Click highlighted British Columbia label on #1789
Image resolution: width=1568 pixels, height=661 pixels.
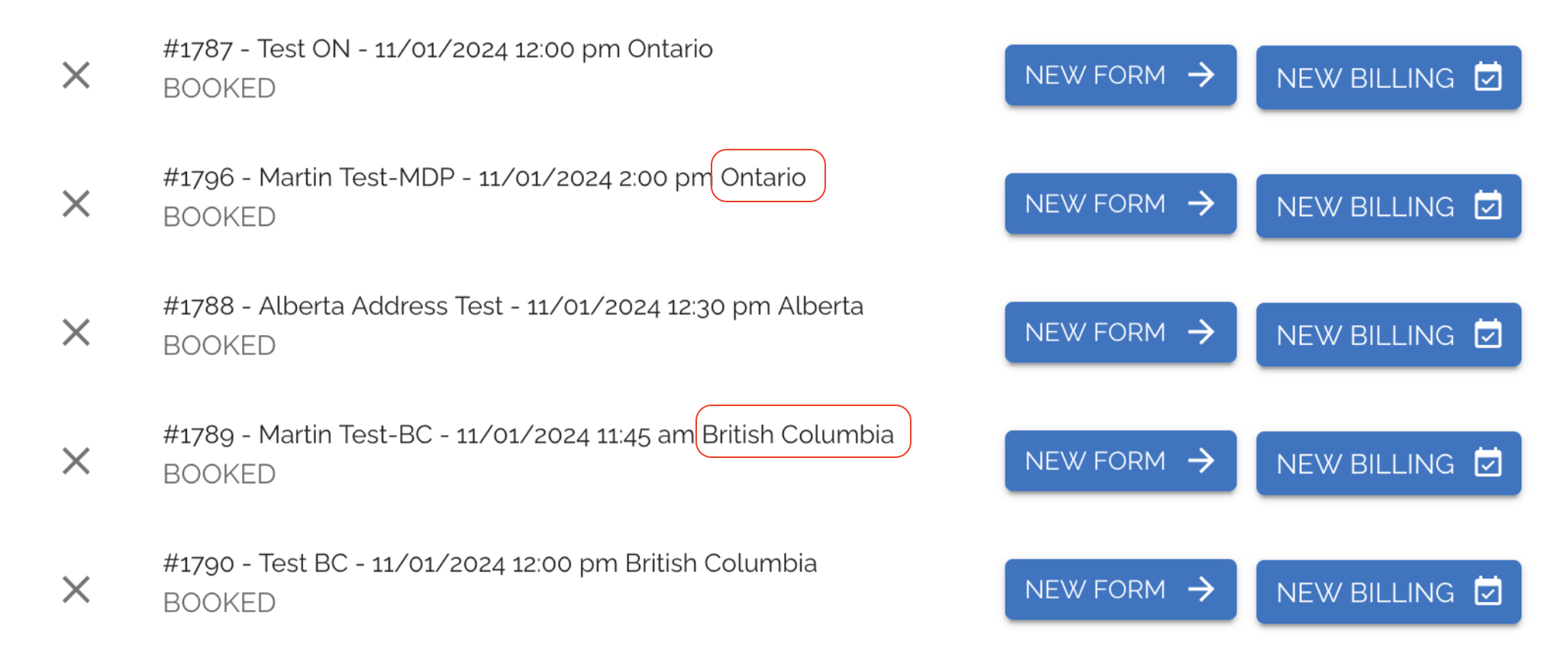[x=798, y=434]
